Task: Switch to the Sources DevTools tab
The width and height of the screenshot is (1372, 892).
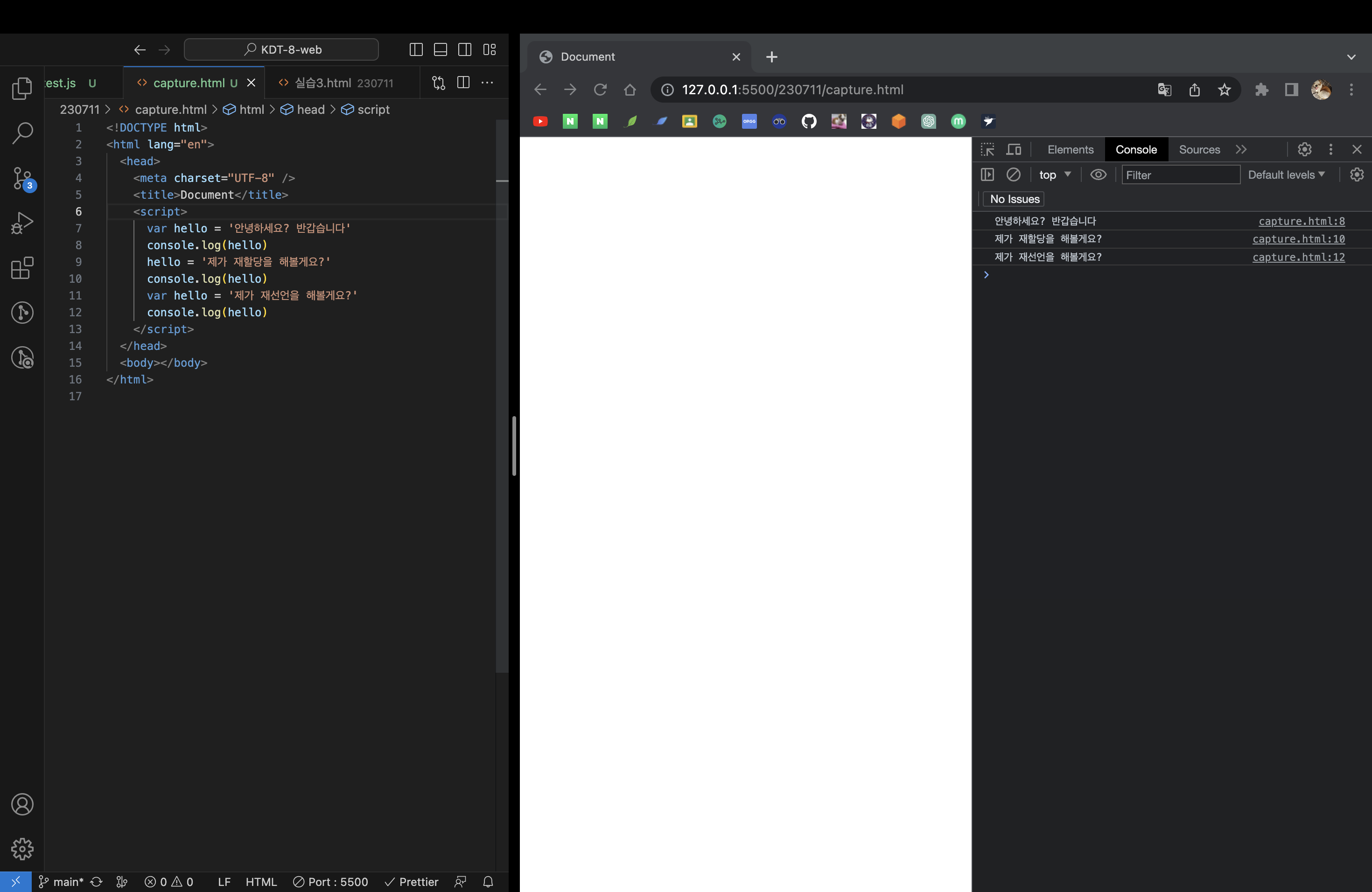Action: 1200,150
